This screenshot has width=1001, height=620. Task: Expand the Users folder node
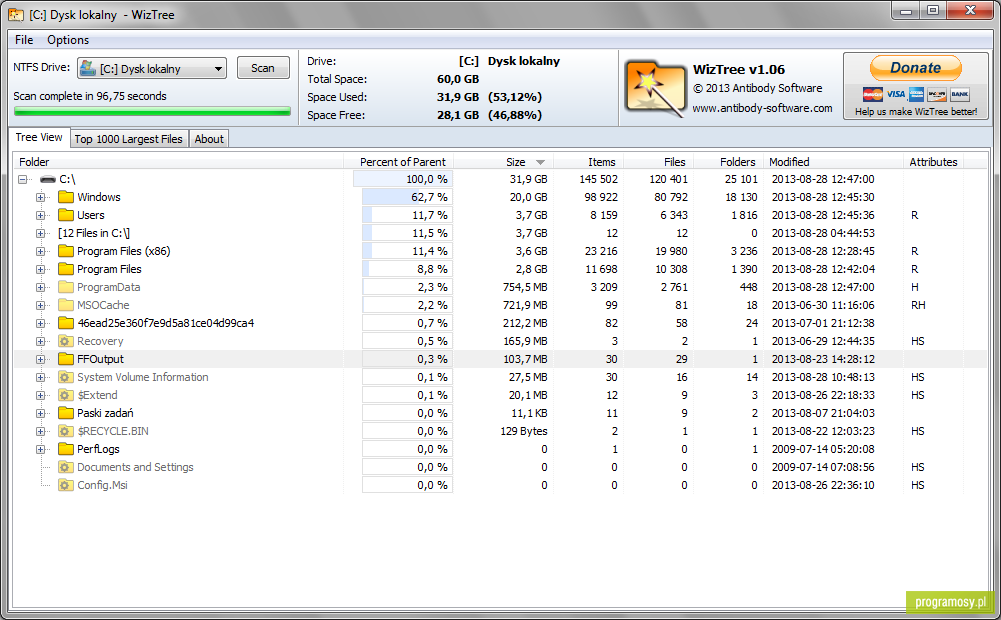pos(41,215)
